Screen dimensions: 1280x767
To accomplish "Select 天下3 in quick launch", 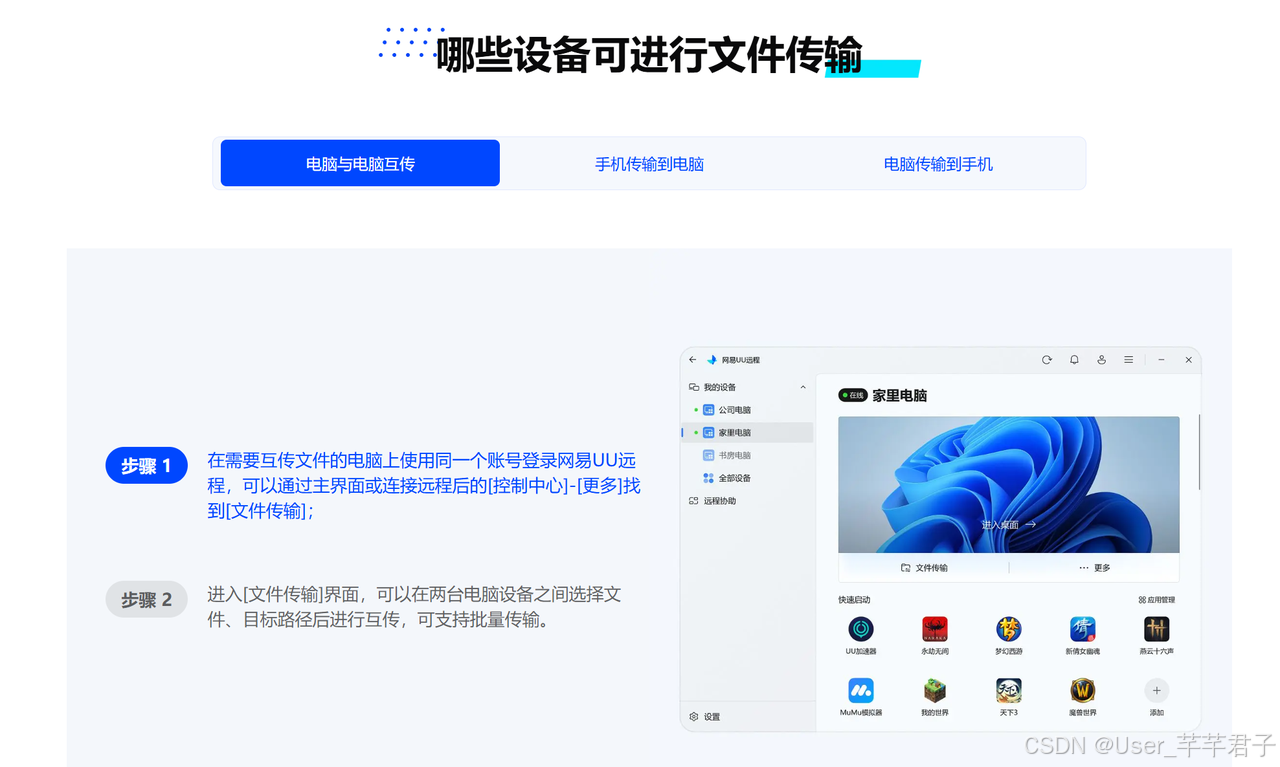I will 1008,692.
